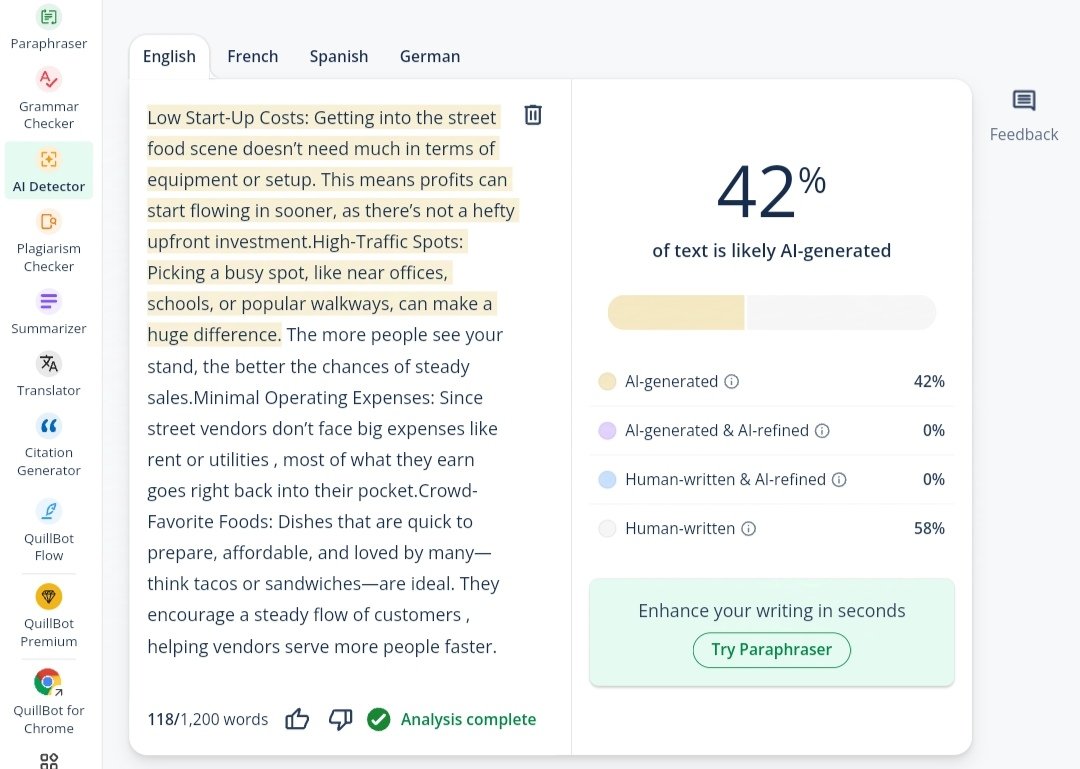Viewport: 1080px width, 769px height.
Task: Show info for AI-generated category
Action: coord(731,382)
